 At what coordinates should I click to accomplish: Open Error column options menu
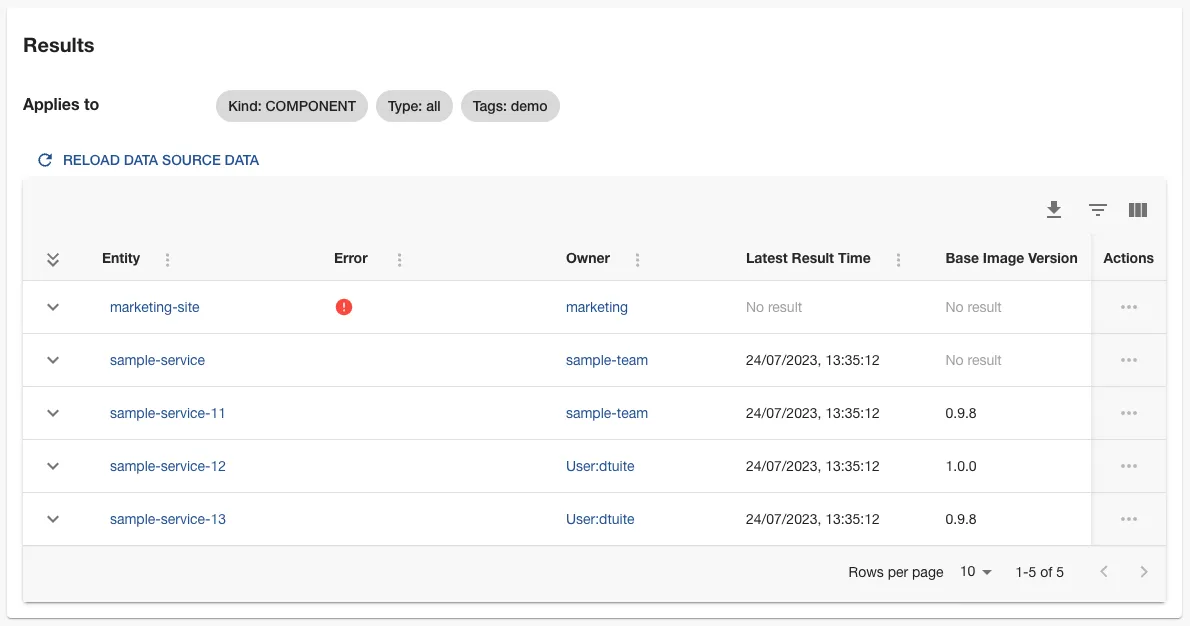click(x=399, y=259)
